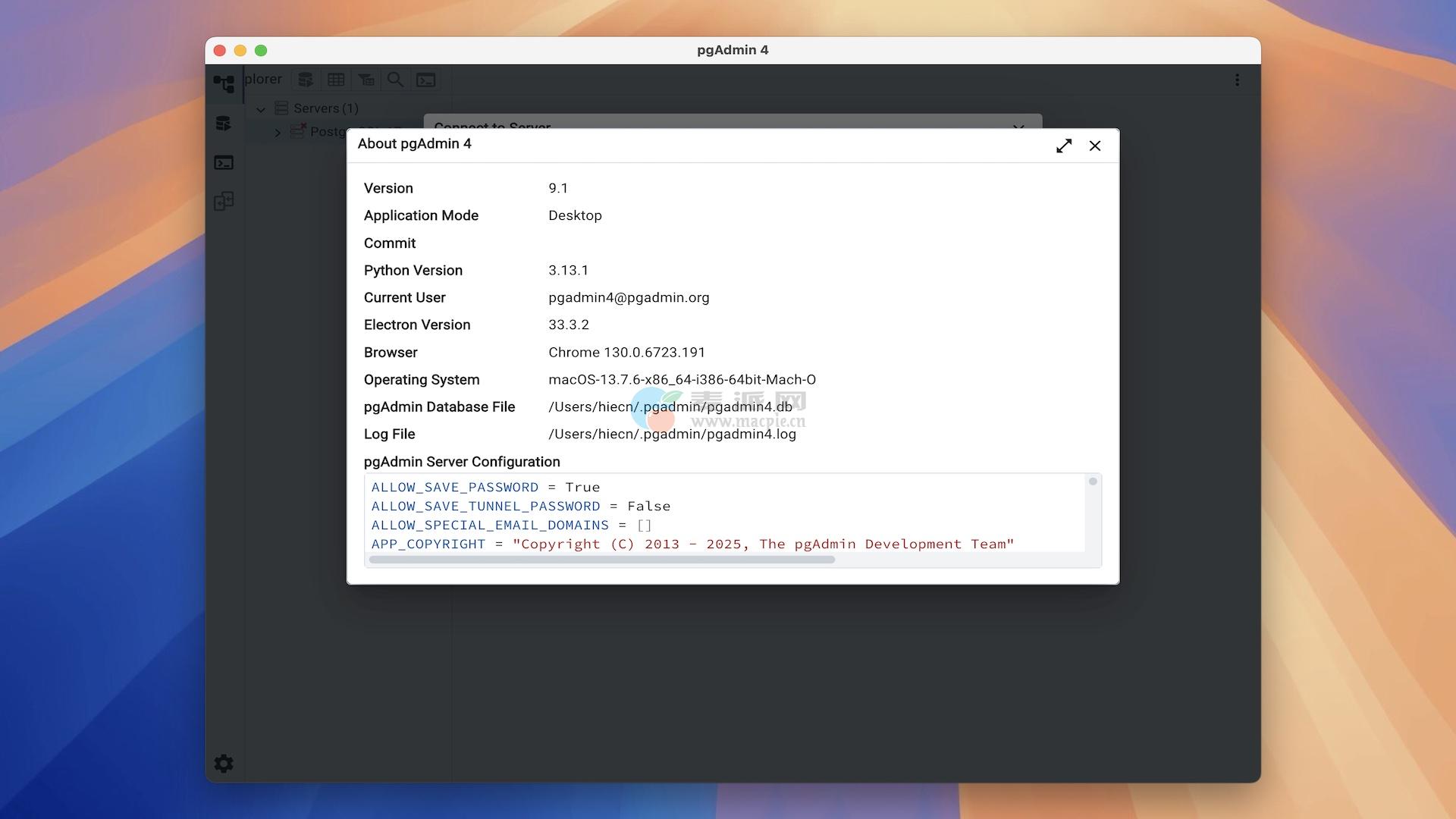Open the schema diff sidebar icon
The width and height of the screenshot is (1456, 819).
(x=224, y=201)
